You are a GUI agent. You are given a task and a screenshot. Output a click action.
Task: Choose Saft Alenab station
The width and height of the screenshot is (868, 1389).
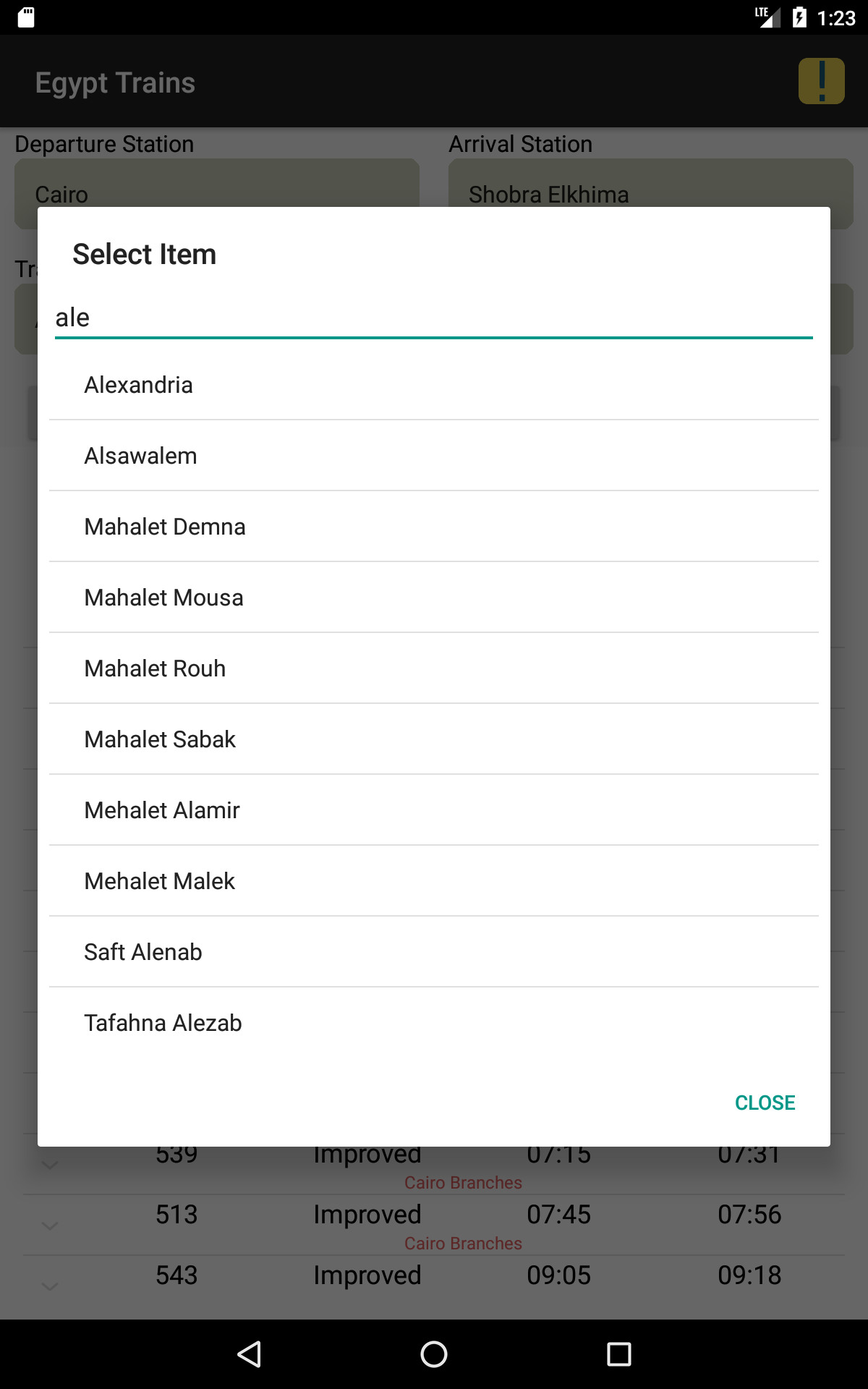coord(434,952)
